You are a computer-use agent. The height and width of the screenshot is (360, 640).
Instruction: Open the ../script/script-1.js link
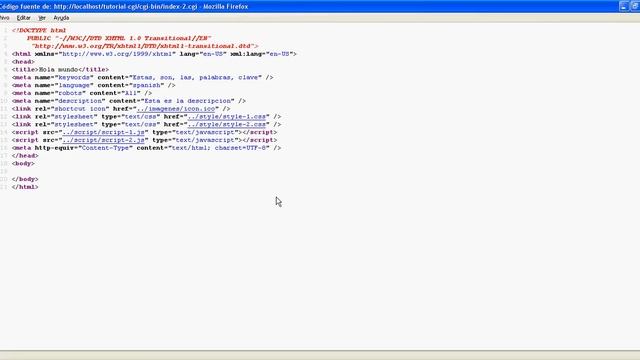point(104,132)
